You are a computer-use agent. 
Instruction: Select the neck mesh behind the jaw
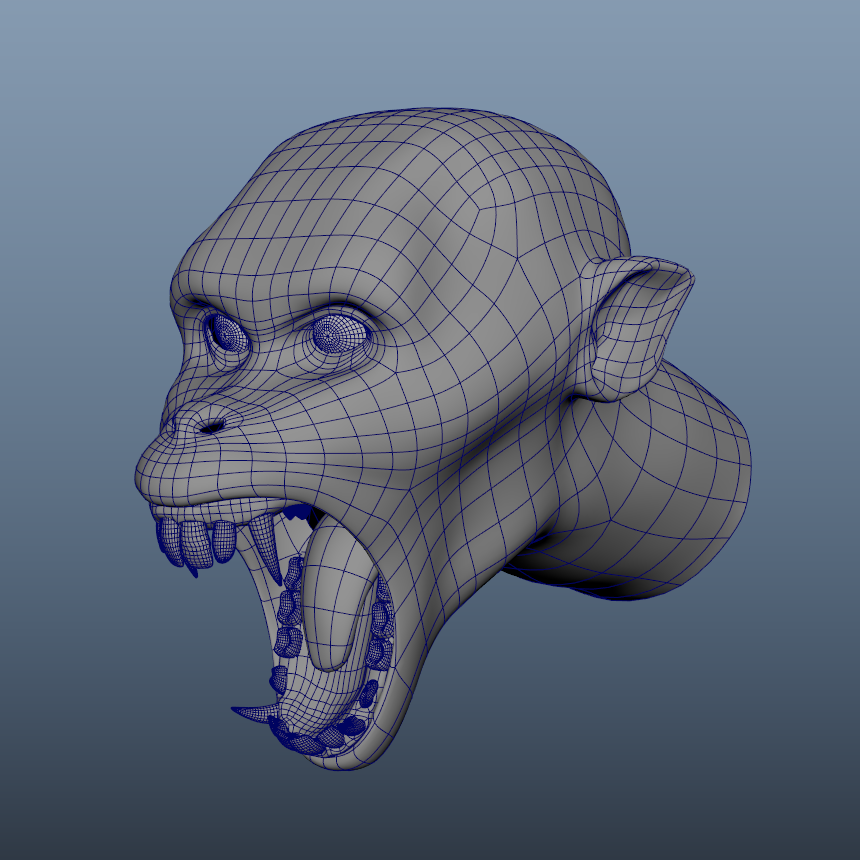(x=650, y=470)
